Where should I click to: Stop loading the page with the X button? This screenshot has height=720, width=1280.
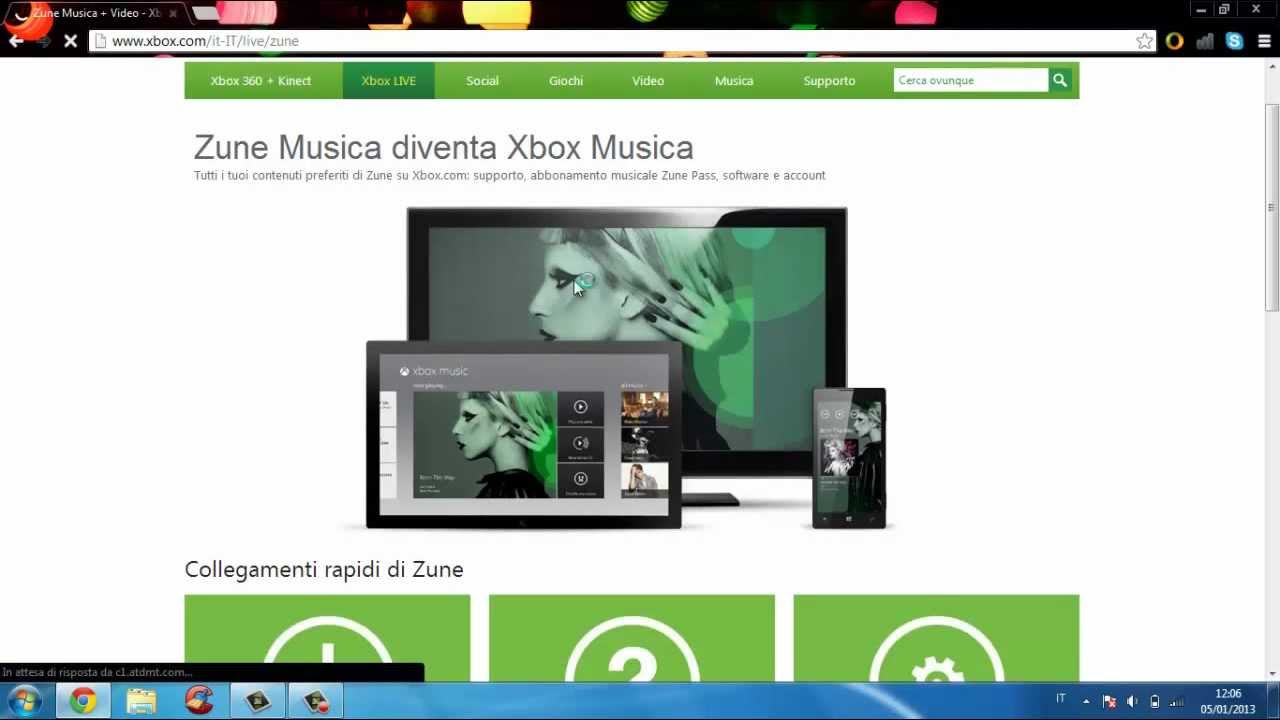[70, 41]
